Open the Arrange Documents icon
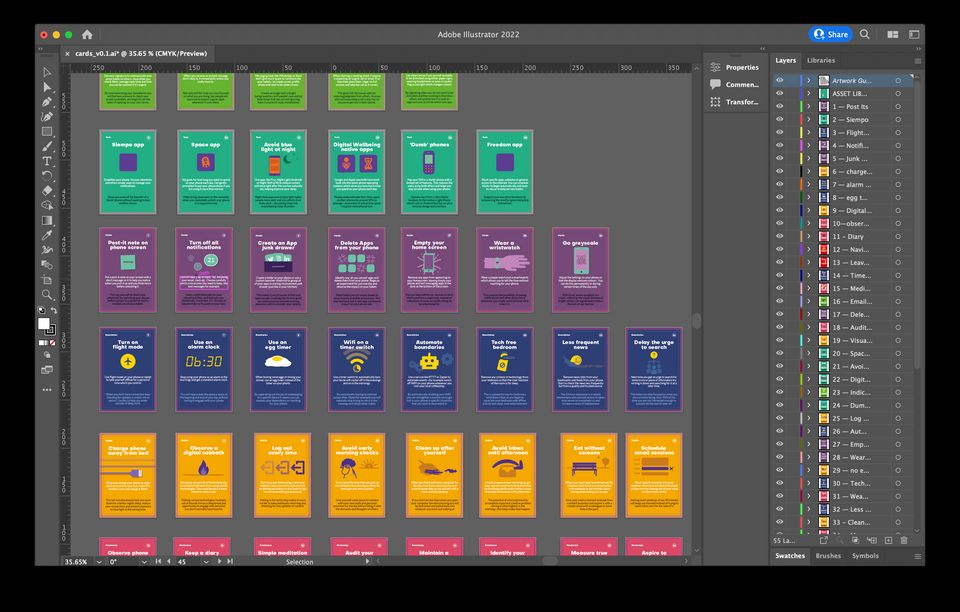 click(x=893, y=34)
